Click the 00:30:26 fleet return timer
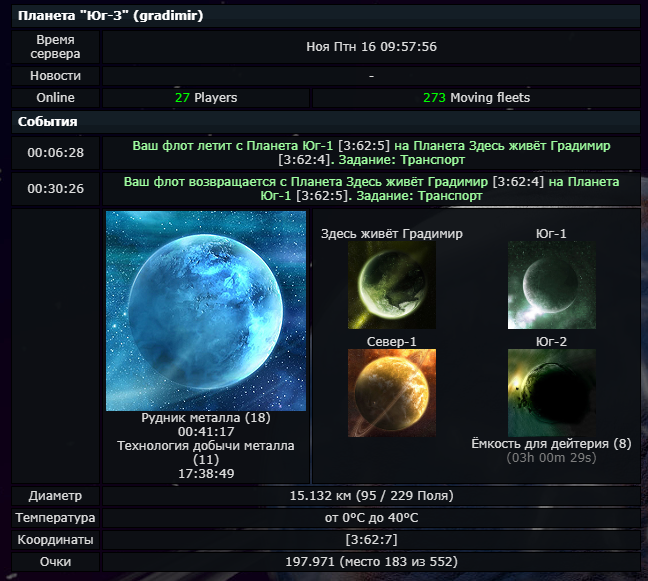This screenshot has width=648, height=581. (x=55, y=189)
